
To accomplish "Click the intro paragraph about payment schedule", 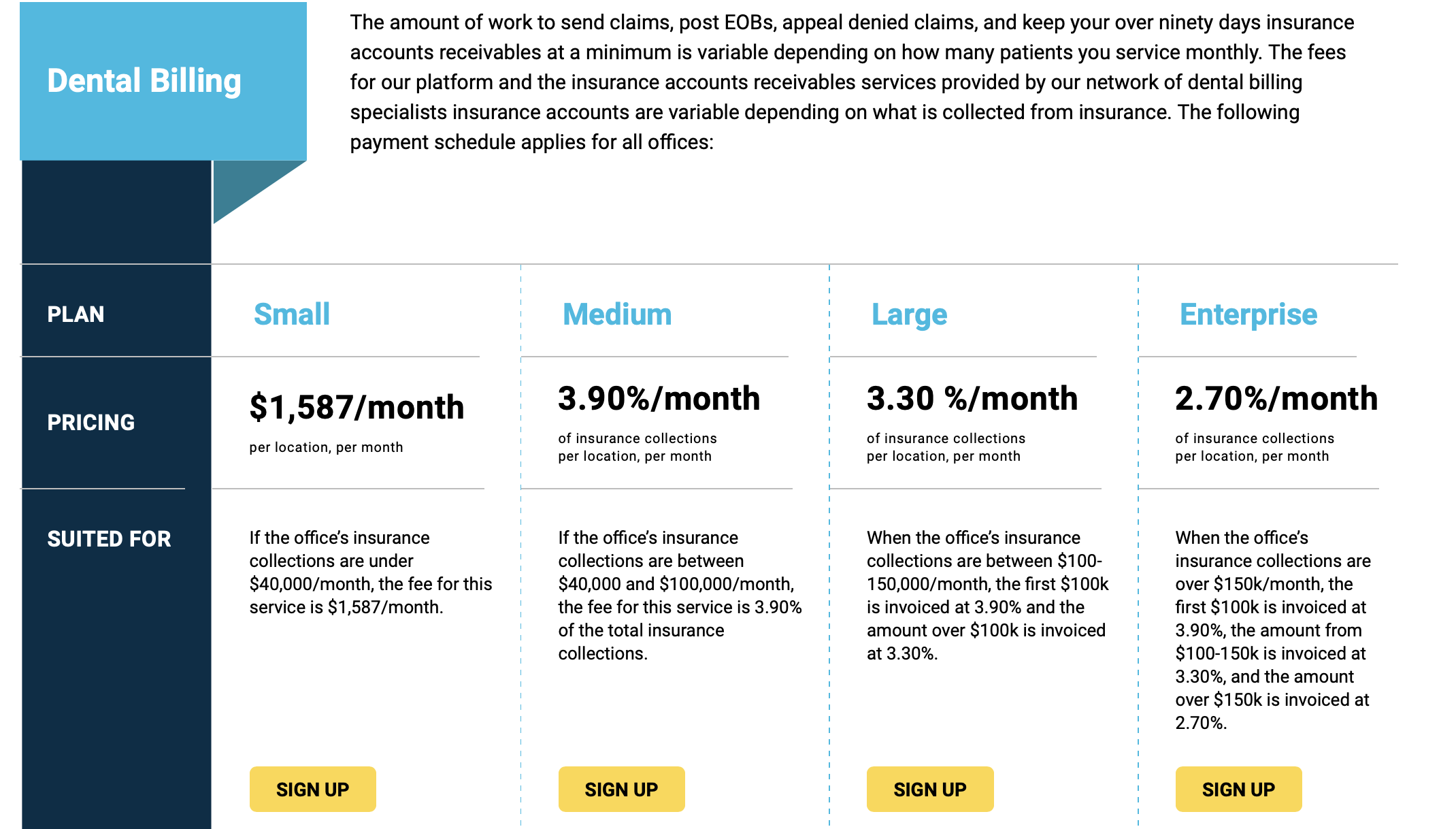I will tap(851, 82).
